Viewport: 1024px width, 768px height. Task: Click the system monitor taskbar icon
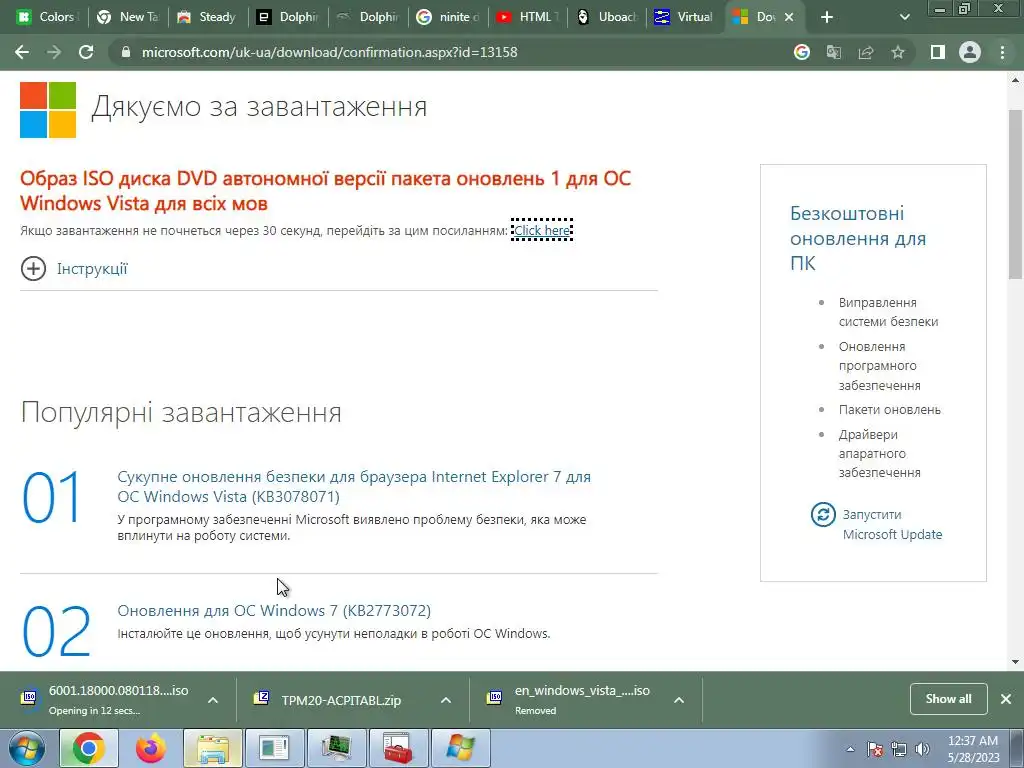[337, 748]
